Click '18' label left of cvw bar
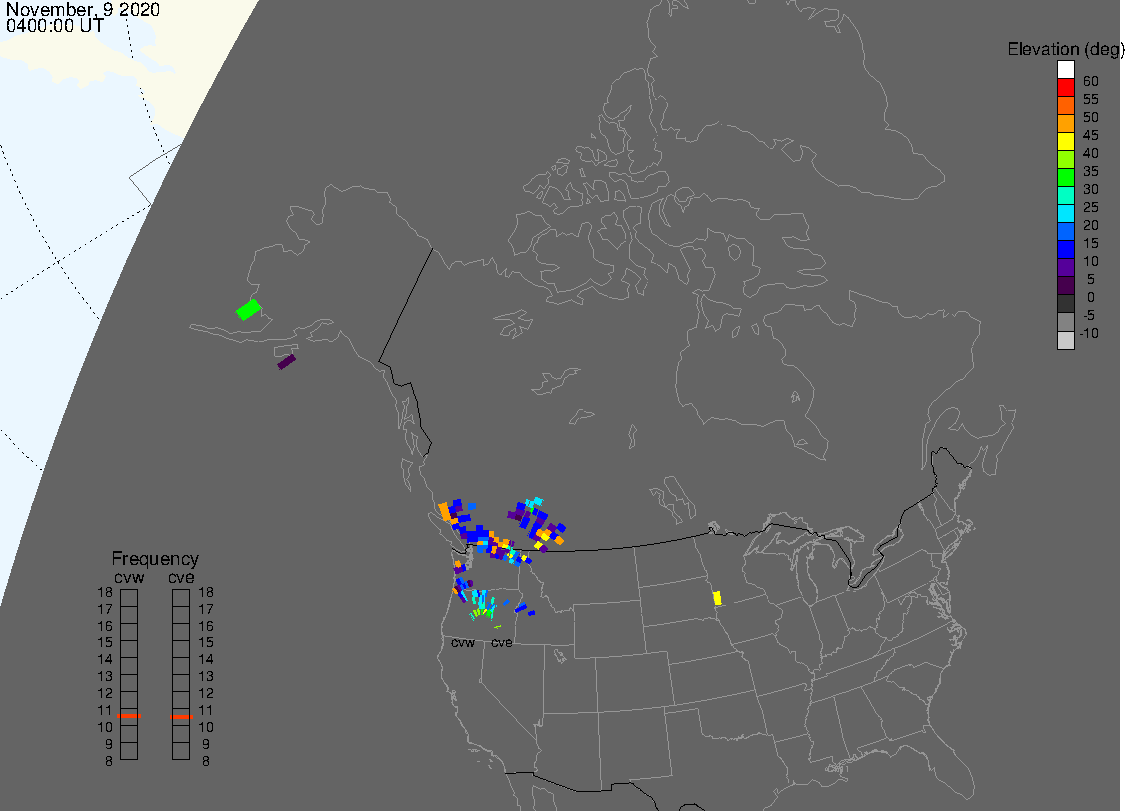This screenshot has width=1125, height=811. click(105, 593)
